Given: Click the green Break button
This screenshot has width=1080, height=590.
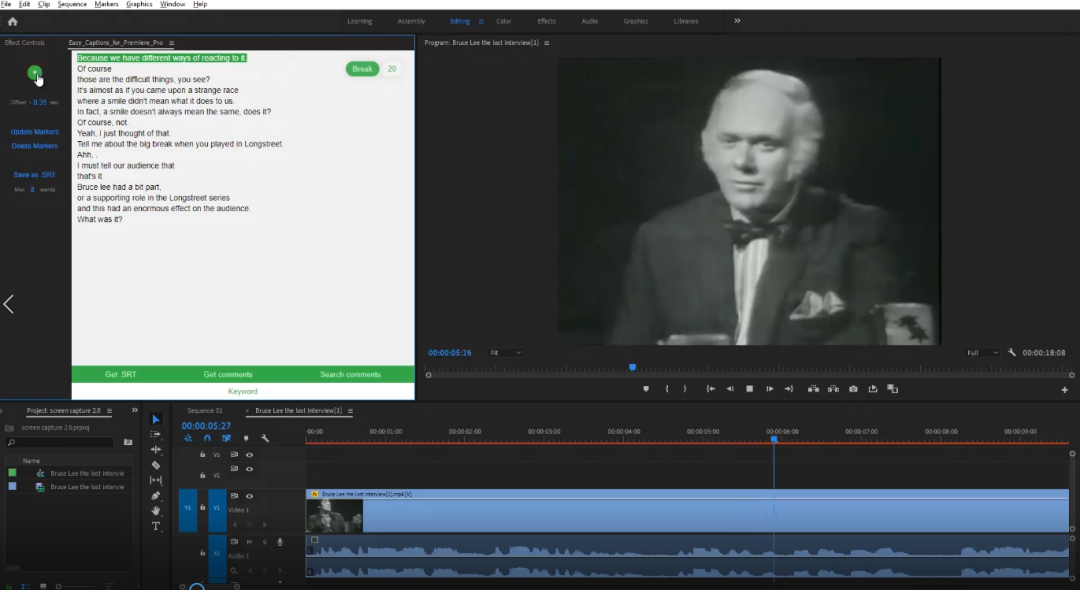Looking at the screenshot, I should click(x=362, y=69).
